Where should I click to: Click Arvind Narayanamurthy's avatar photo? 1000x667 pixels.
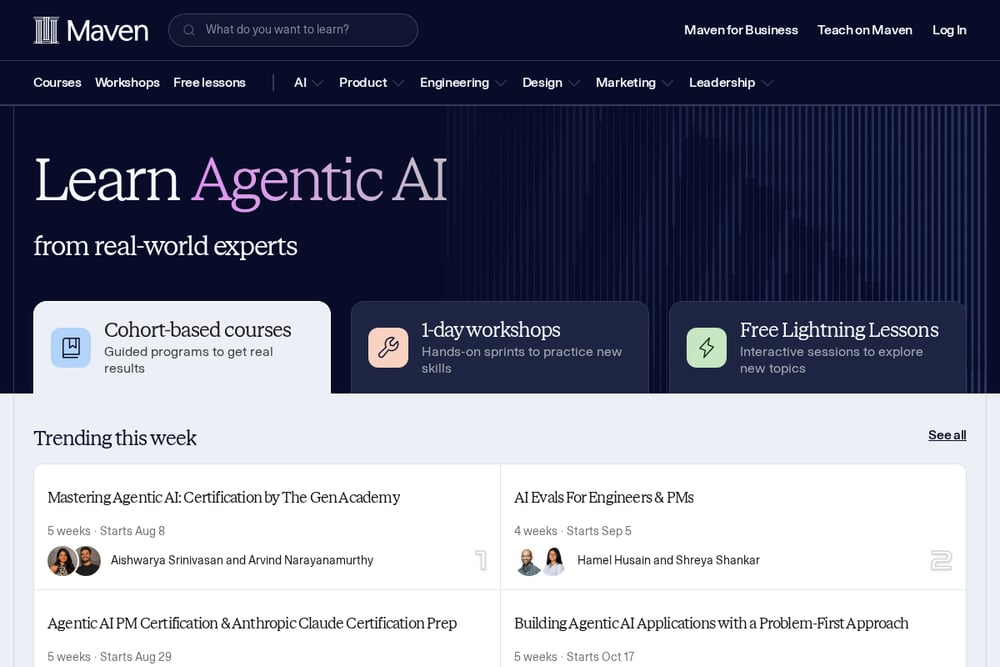point(87,561)
